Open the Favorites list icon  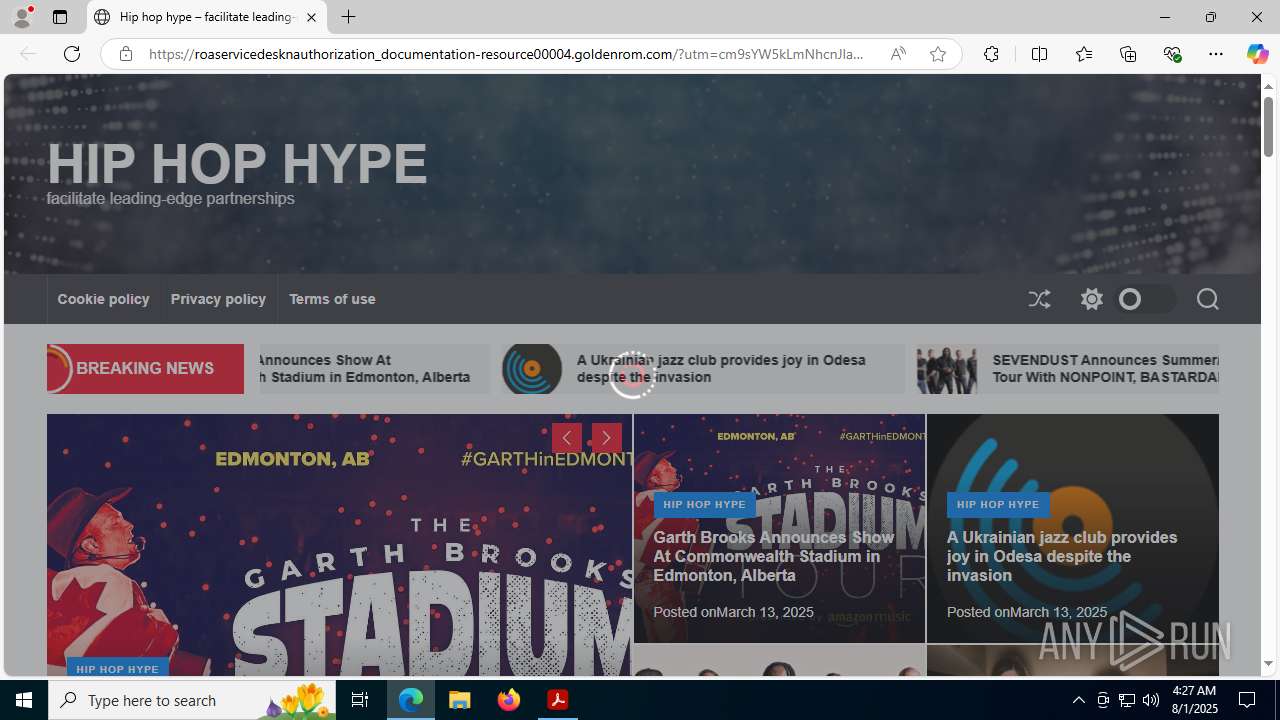tap(1083, 54)
